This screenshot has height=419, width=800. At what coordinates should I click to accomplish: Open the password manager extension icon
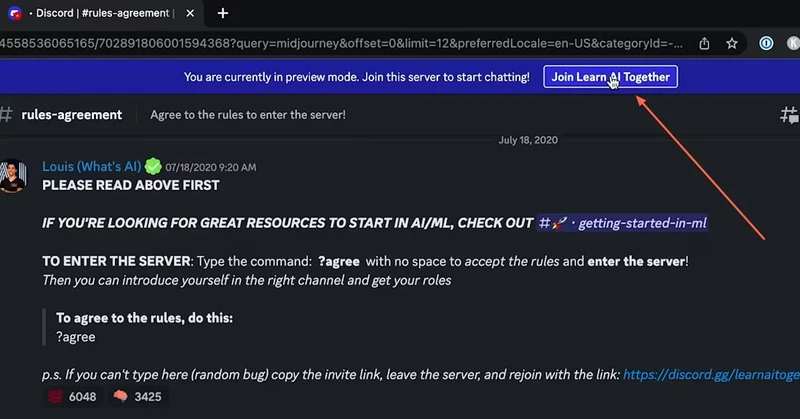767,43
